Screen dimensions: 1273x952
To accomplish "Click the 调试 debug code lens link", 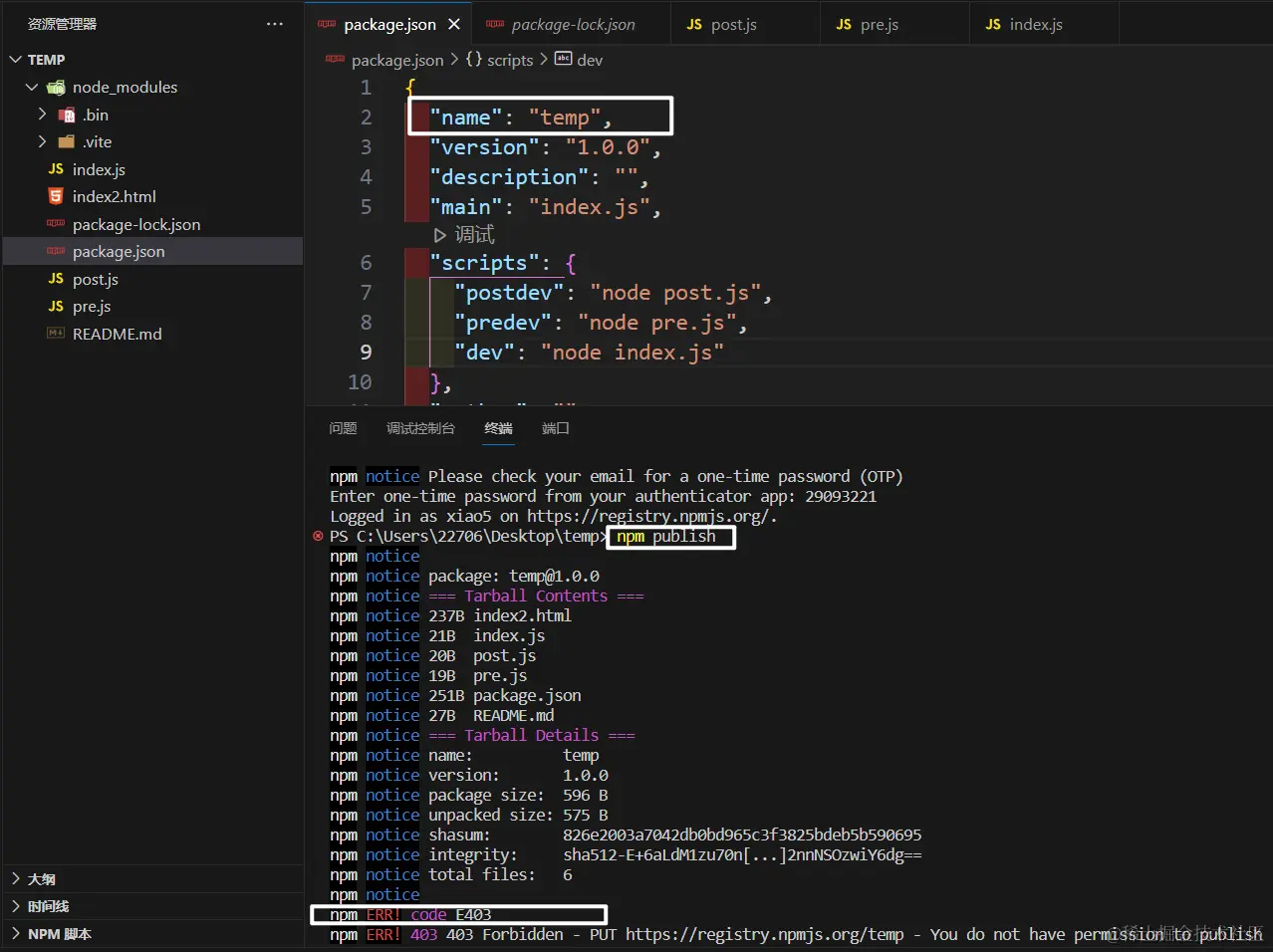I will click(474, 235).
